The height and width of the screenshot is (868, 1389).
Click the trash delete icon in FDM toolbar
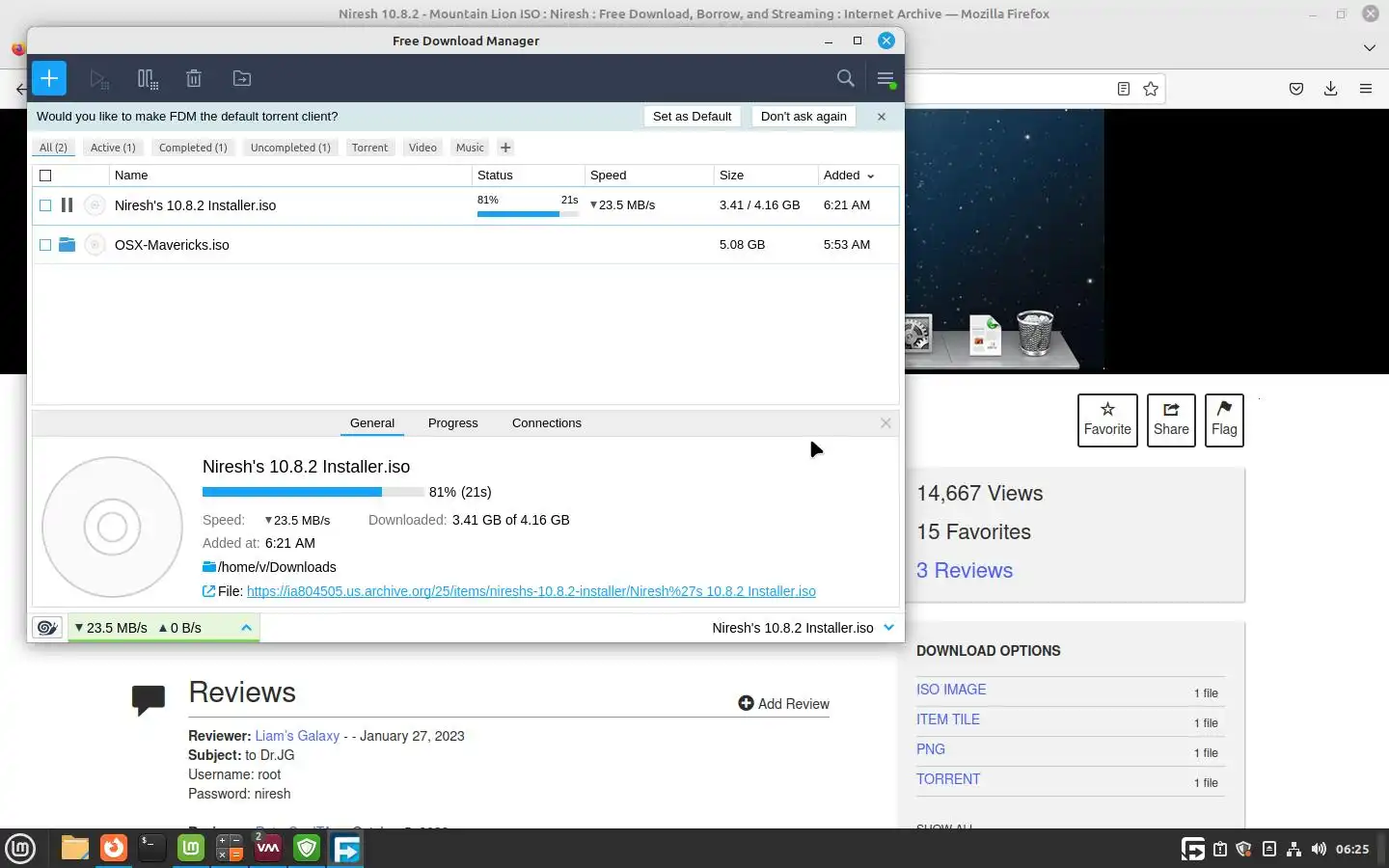[x=194, y=79]
